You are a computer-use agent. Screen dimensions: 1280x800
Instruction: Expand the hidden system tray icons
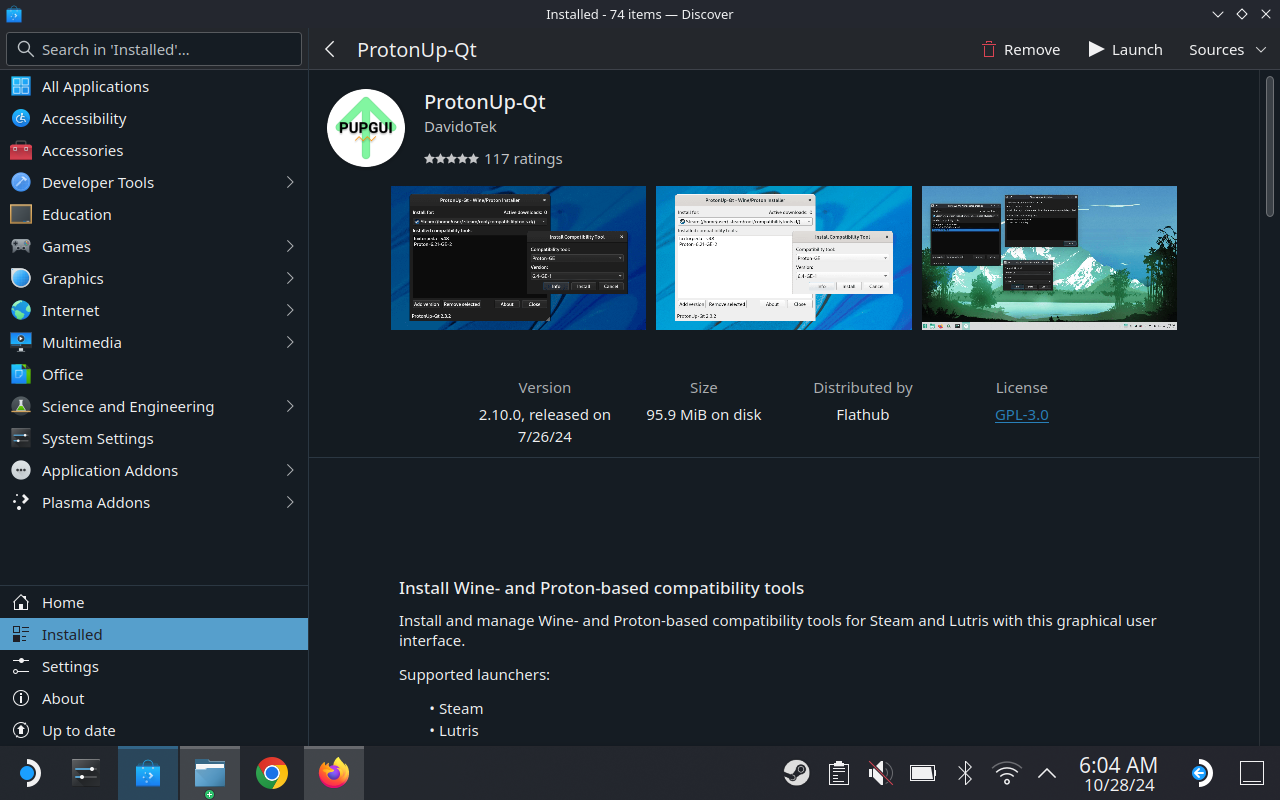(1046, 772)
